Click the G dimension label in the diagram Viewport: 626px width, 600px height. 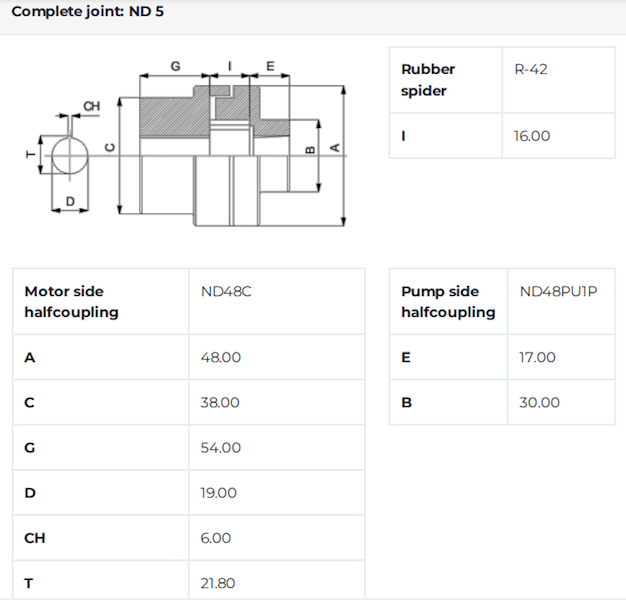[176, 66]
